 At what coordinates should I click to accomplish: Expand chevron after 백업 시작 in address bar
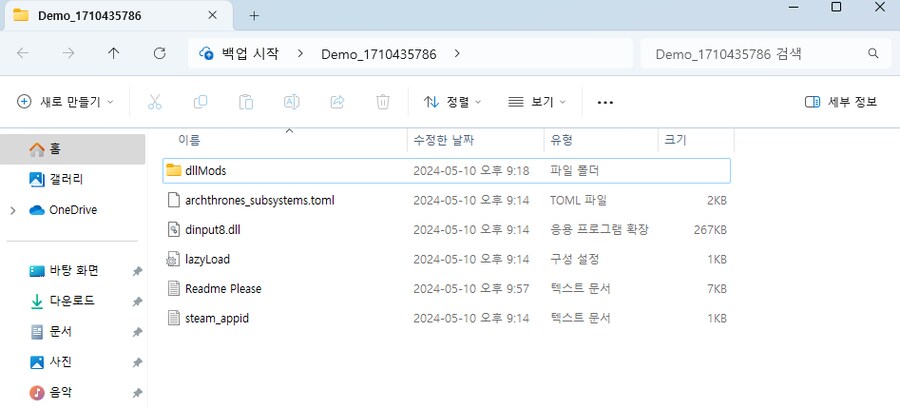point(300,53)
